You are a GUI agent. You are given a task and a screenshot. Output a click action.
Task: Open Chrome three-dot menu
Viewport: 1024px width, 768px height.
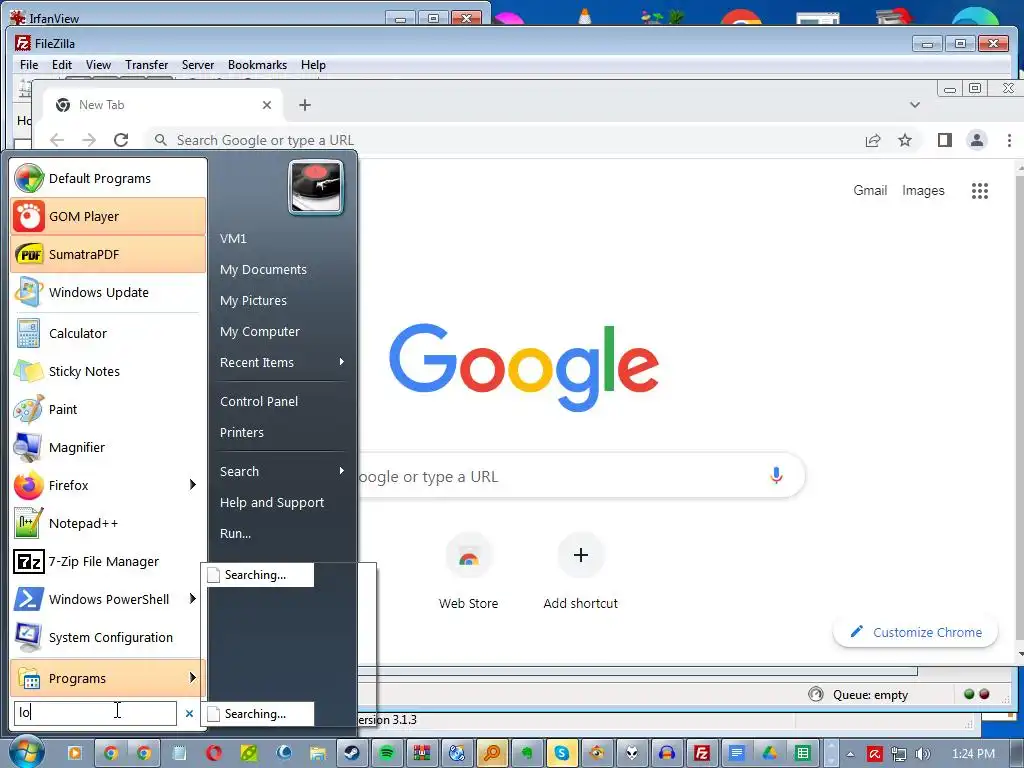point(1009,140)
